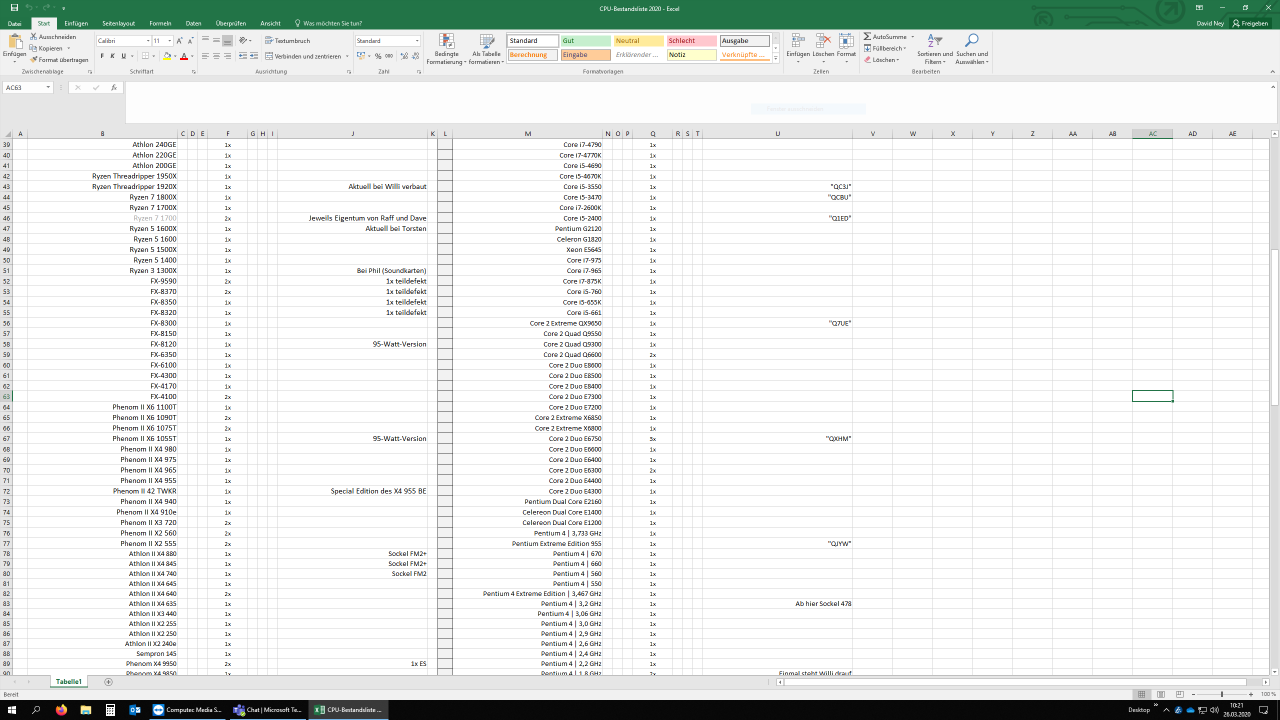Apply the Gut cell style
Image resolution: width=1280 pixels, height=720 pixels.
(585, 41)
